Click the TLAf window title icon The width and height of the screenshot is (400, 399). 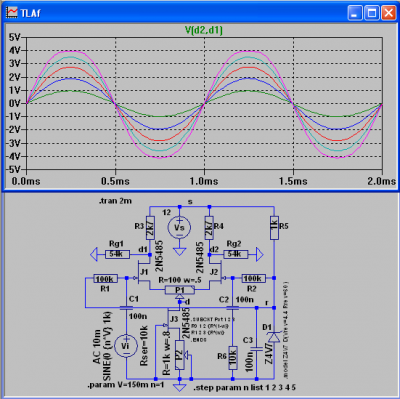[x=12, y=13]
